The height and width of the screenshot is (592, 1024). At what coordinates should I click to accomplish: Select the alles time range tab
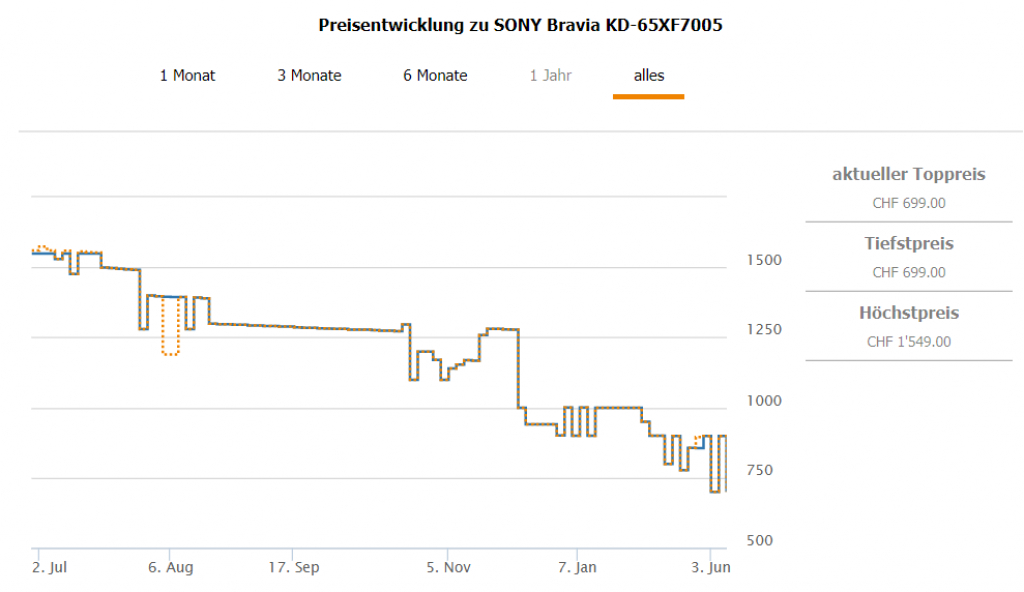pos(648,75)
